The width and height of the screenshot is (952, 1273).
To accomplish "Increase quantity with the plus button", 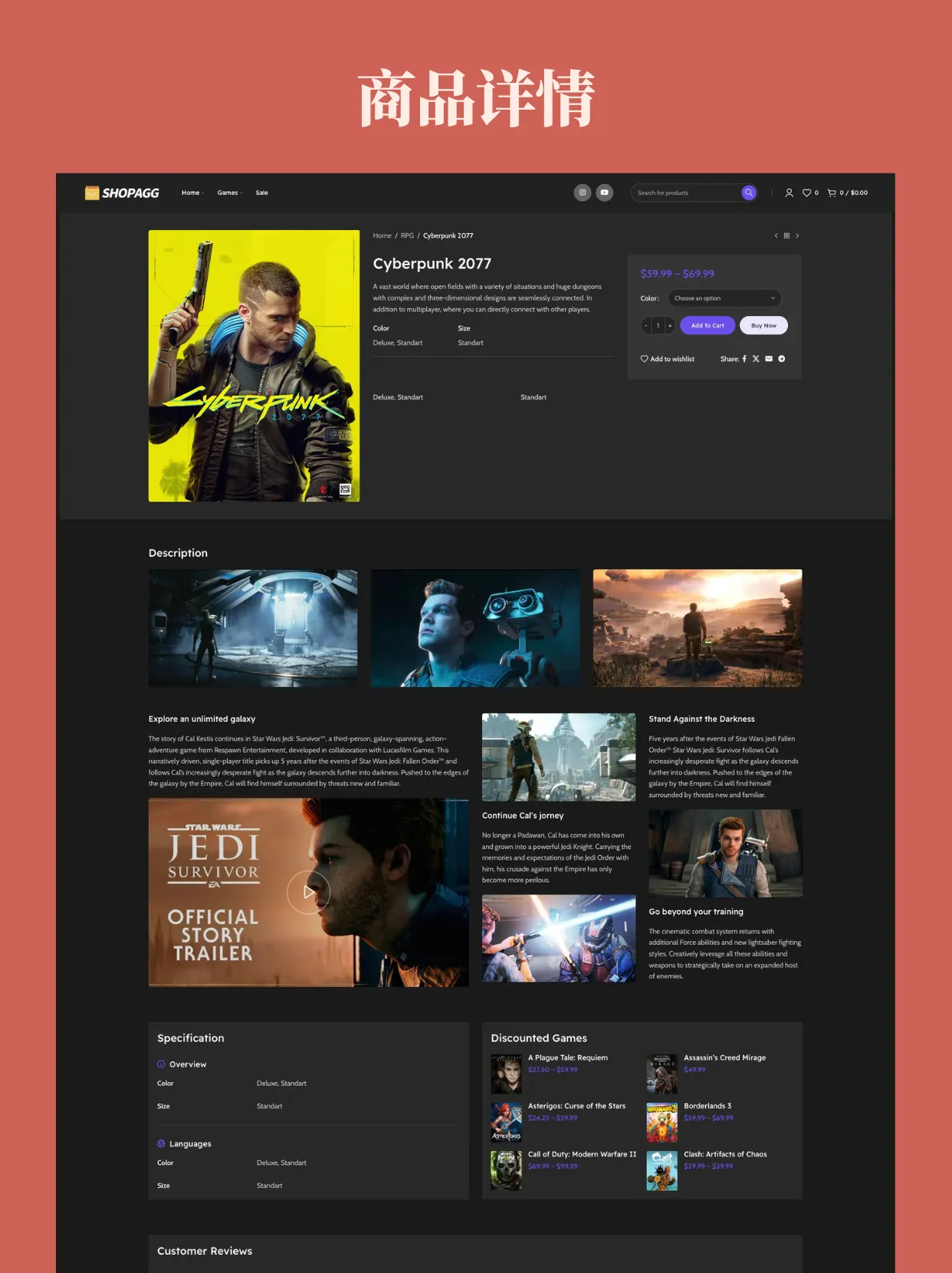I will [x=670, y=326].
